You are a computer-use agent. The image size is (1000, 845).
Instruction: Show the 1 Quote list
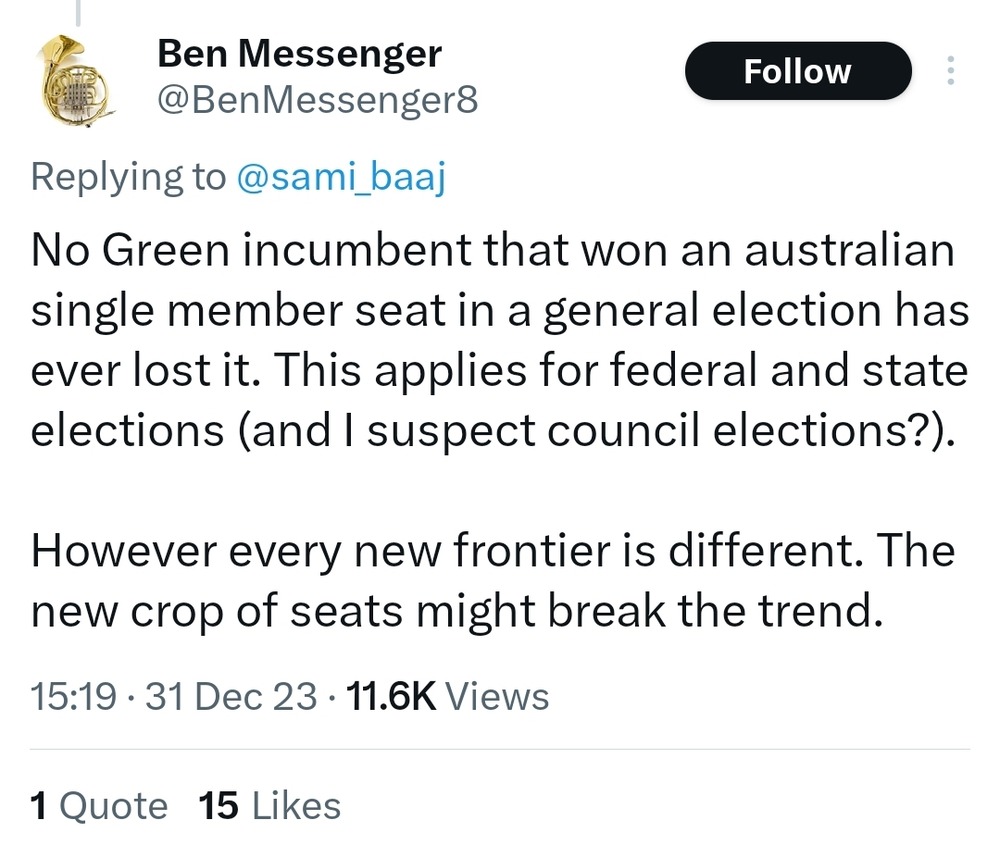point(99,805)
